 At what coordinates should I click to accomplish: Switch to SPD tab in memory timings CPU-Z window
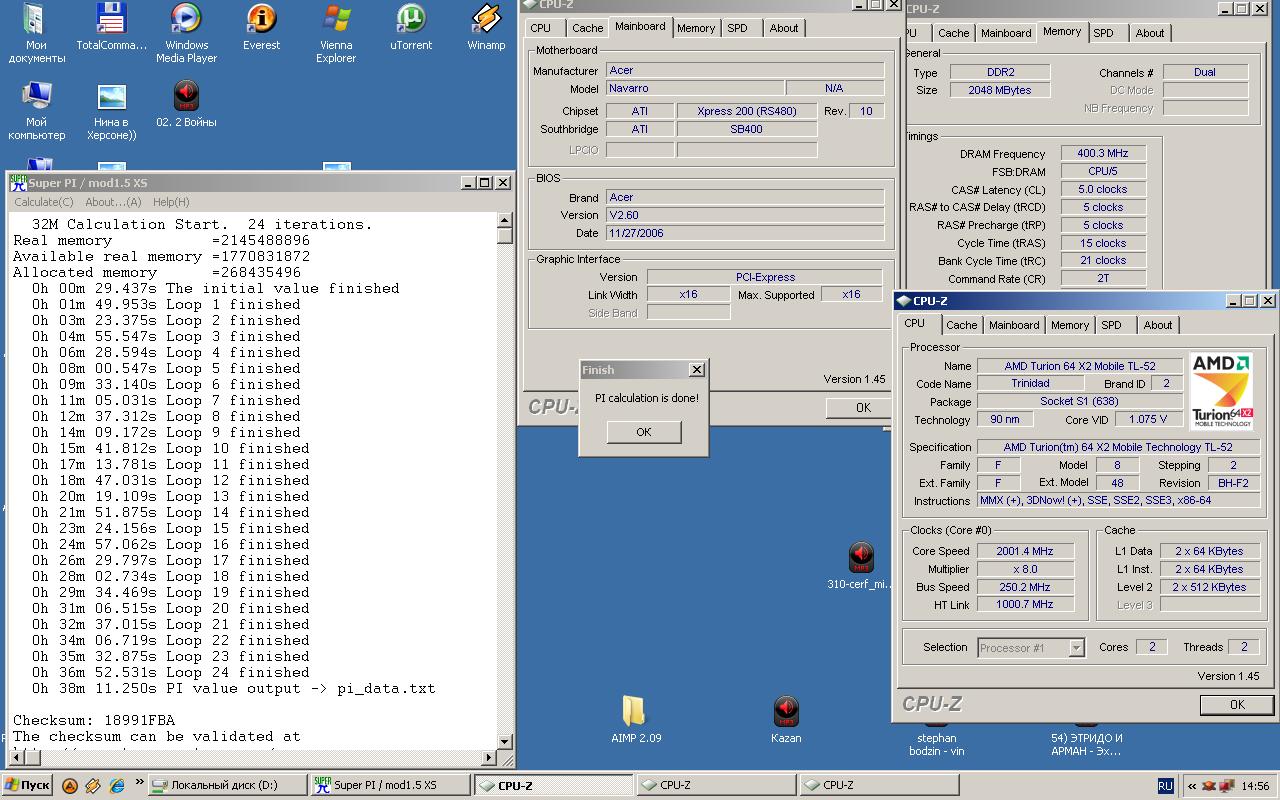1103,33
